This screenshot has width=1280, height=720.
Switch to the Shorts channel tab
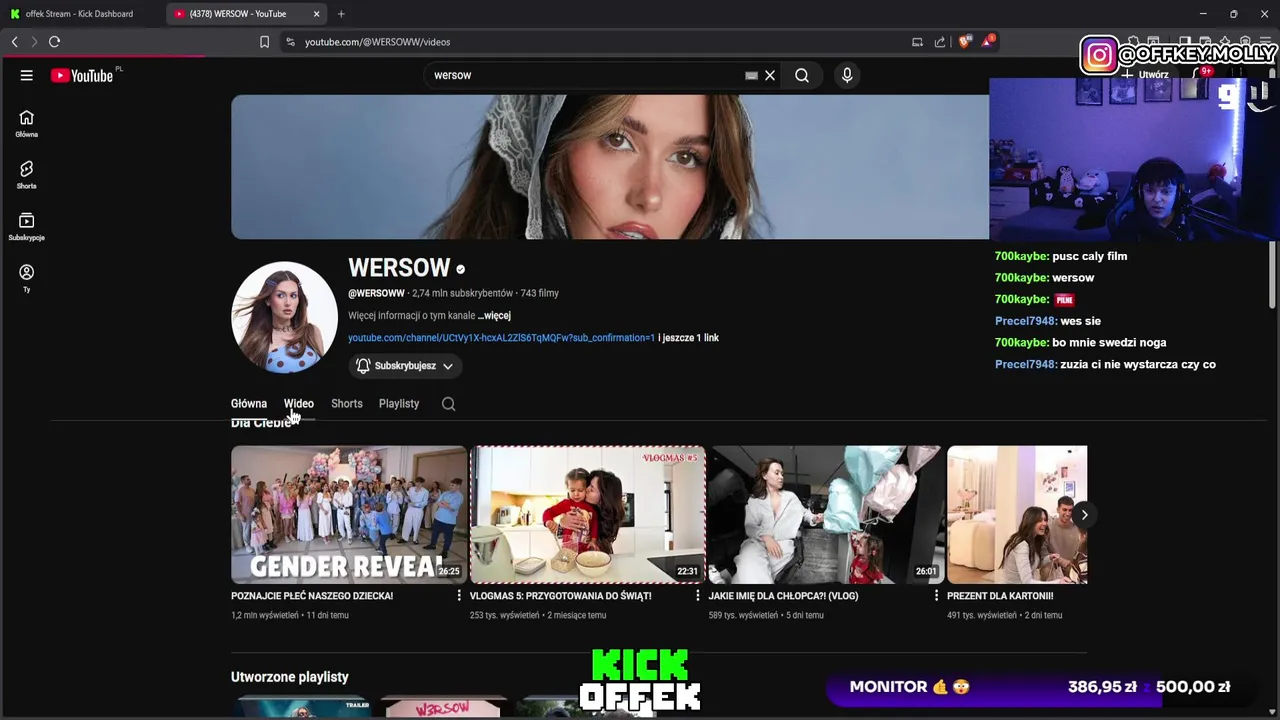click(347, 404)
